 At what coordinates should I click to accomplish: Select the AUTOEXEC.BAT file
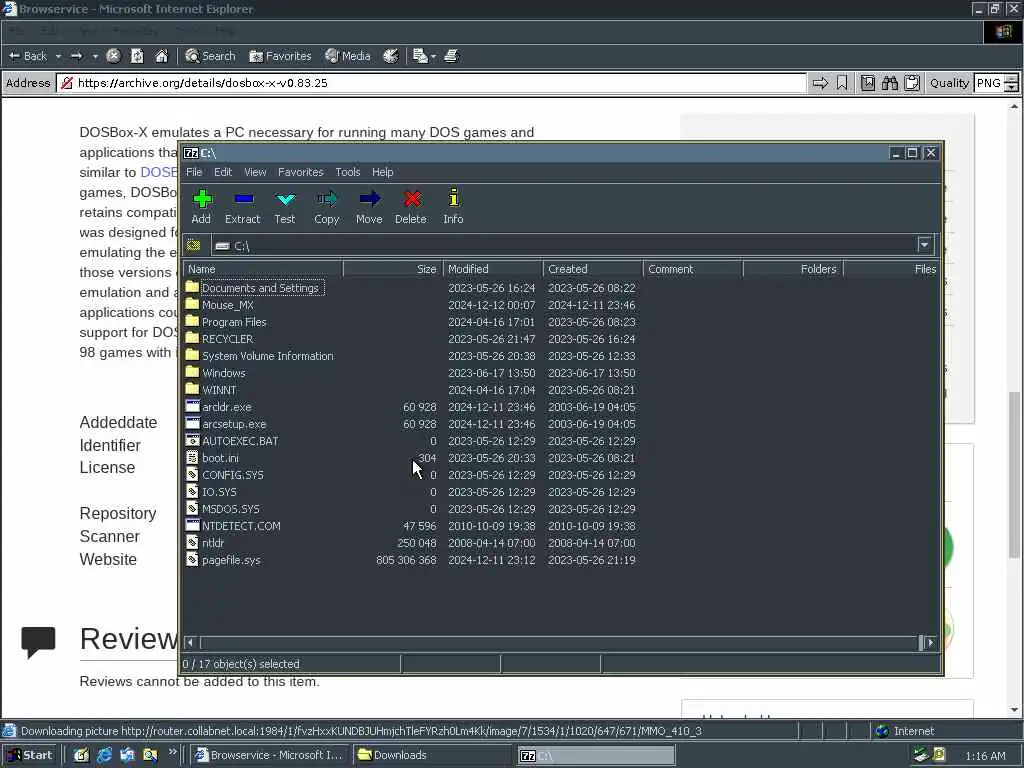[240, 441]
